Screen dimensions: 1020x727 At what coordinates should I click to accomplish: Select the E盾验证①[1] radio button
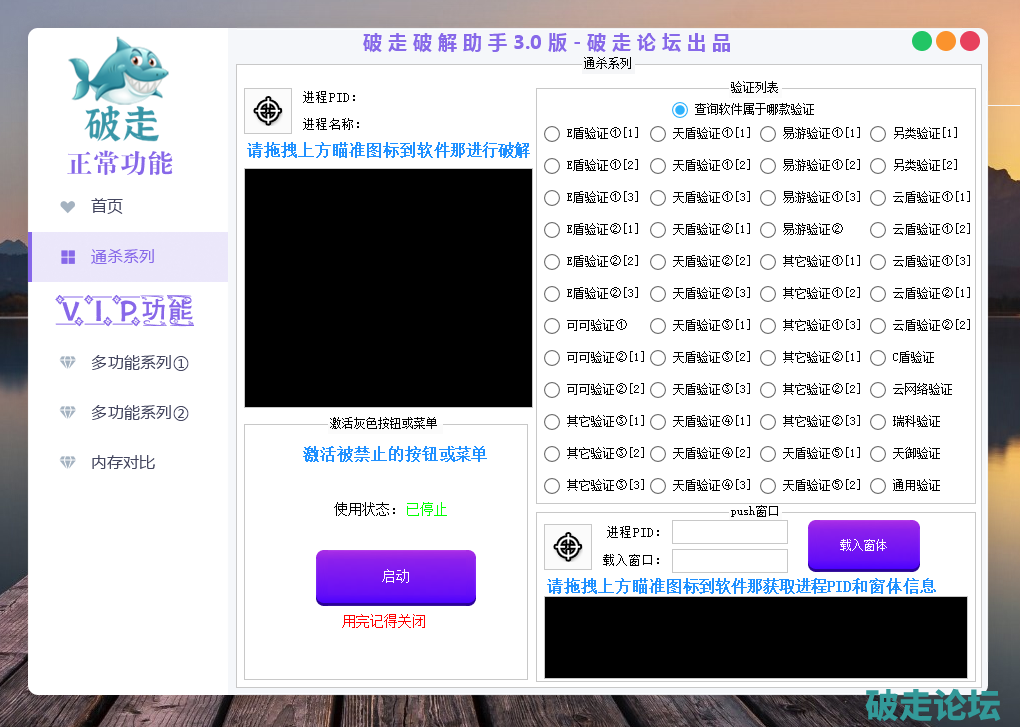coord(551,133)
